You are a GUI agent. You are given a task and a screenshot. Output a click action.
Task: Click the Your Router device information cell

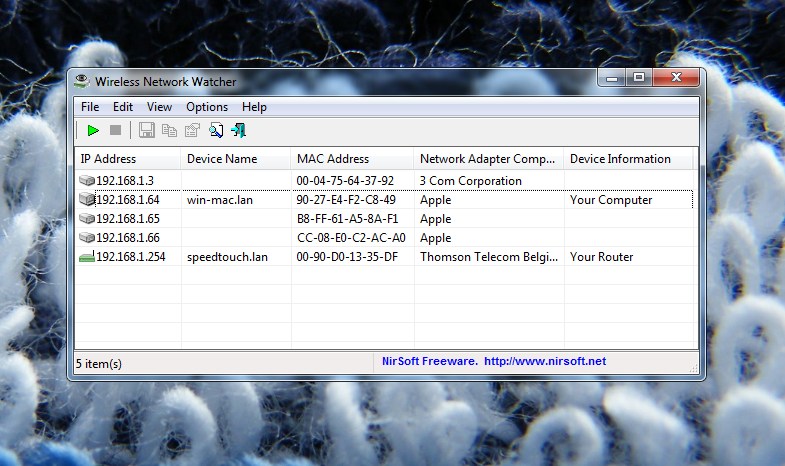(601, 257)
